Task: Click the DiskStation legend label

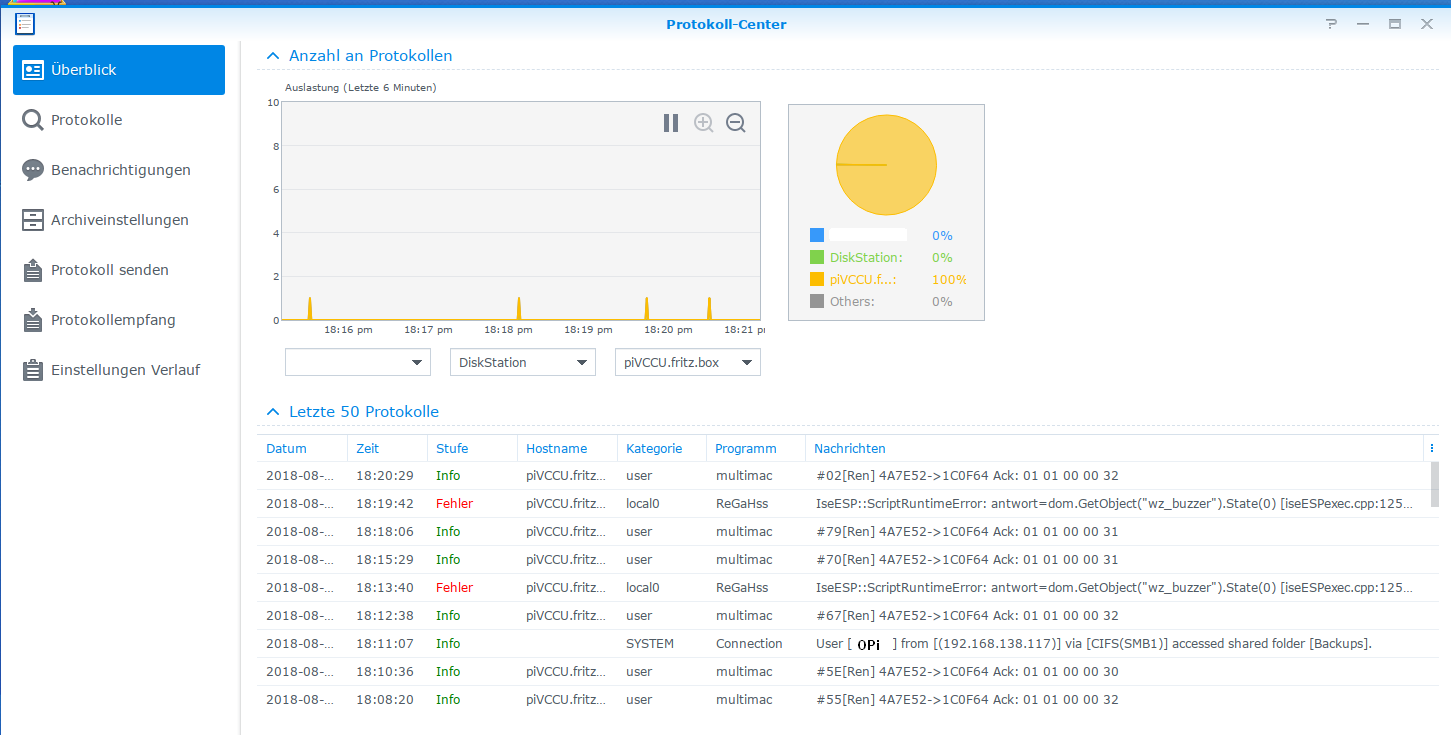Action: (x=866, y=257)
